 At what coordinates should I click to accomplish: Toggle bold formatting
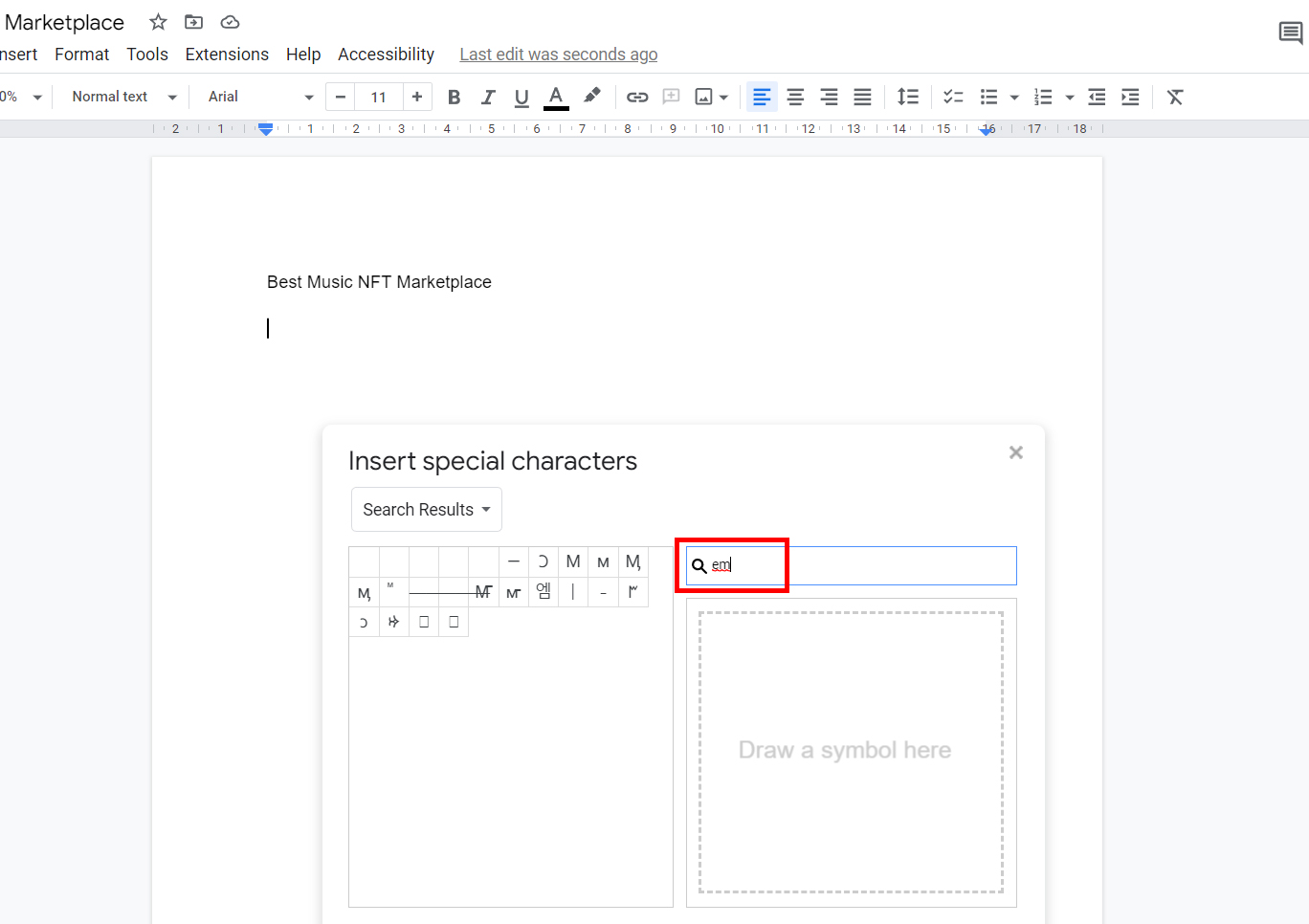[454, 97]
